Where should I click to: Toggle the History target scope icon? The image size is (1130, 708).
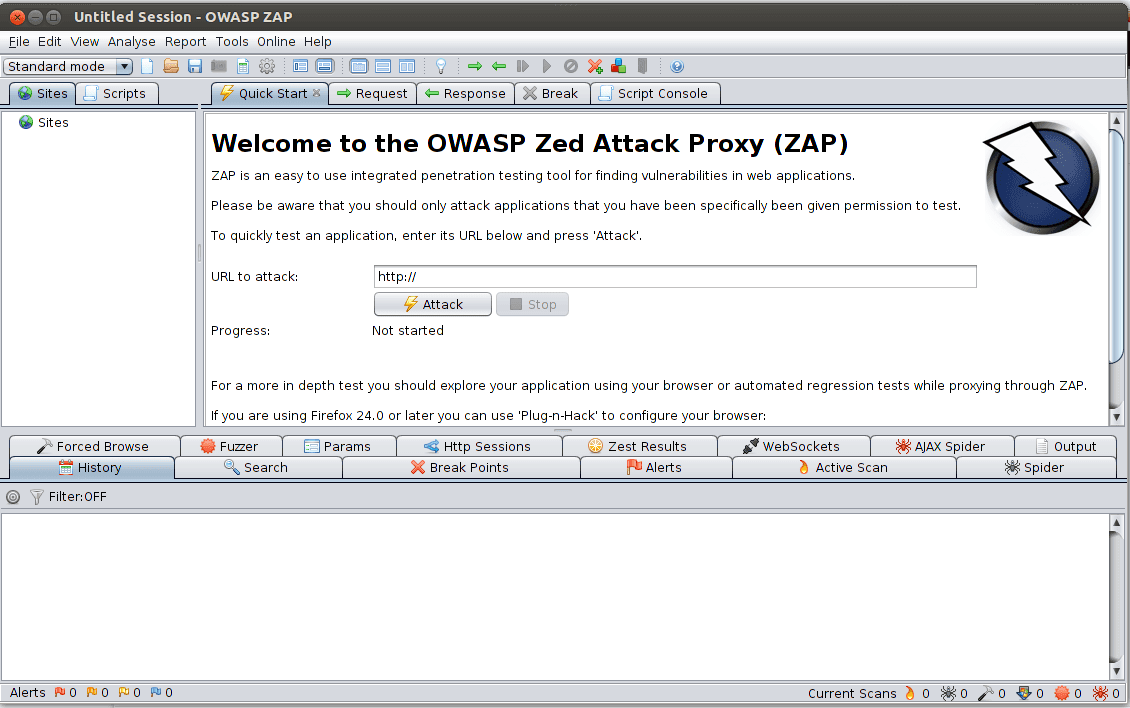pos(13,497)
